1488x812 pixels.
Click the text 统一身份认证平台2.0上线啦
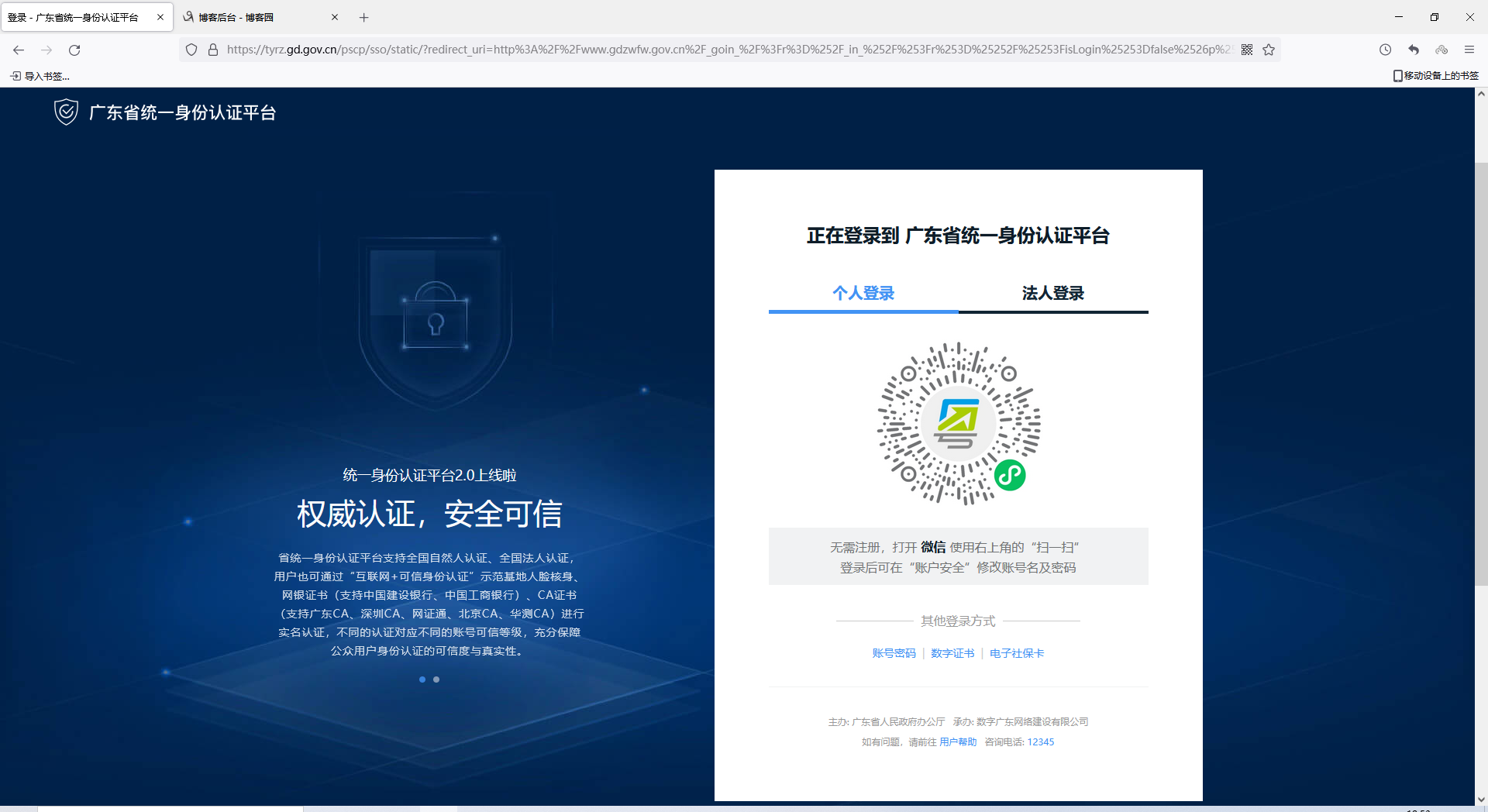(x=430, y=475)
